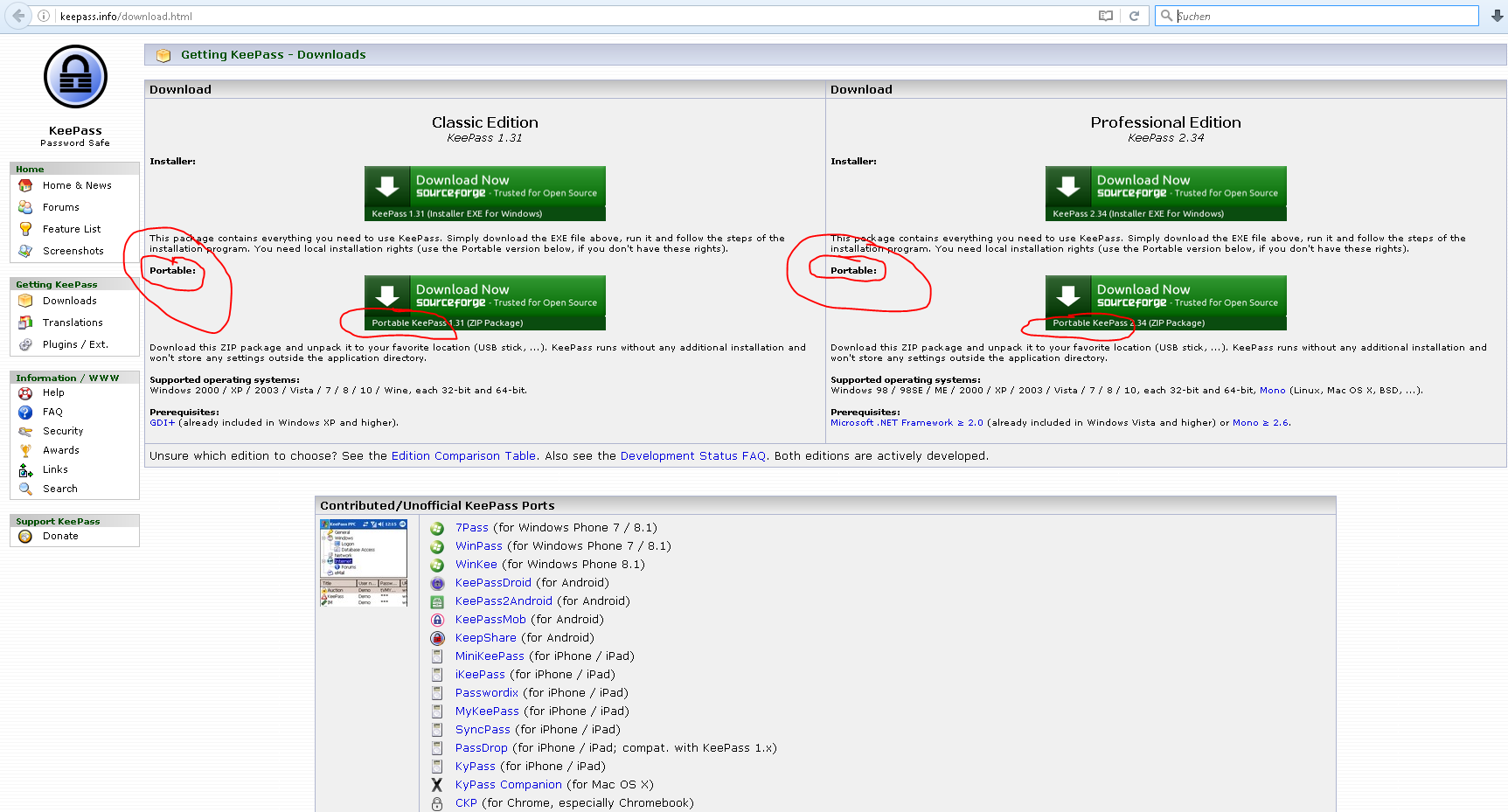
Task: Open the Edition Comparison Table link
Action: (x=463, y=456)
